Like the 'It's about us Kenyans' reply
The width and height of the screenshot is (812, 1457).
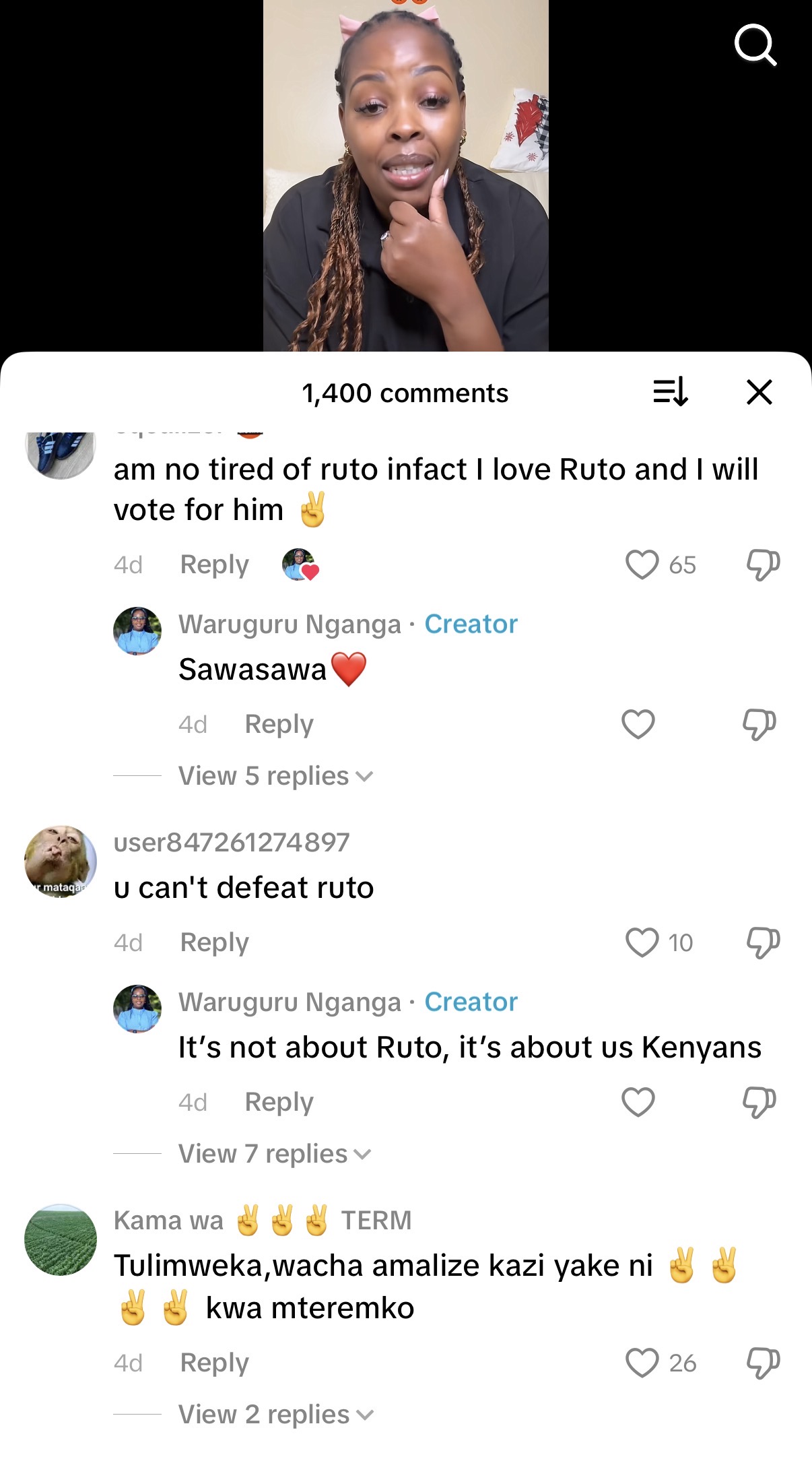tap(638, 1102)
